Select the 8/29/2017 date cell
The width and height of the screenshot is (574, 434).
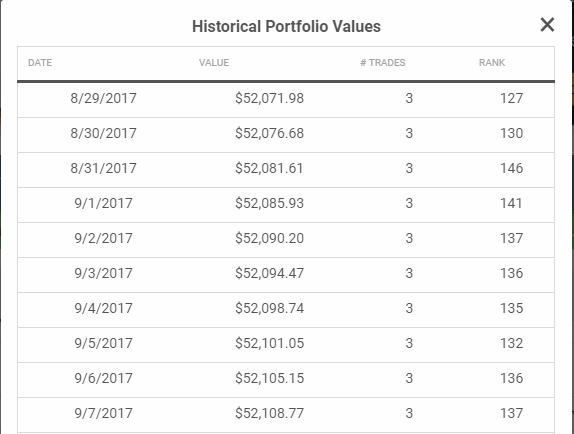(x=103, y=98)
